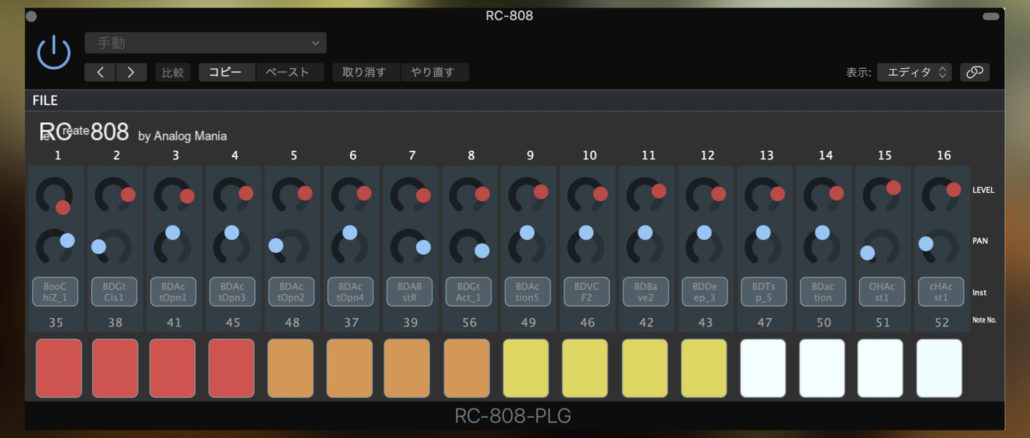Trigger red pad of channel 4

point(232,368)
